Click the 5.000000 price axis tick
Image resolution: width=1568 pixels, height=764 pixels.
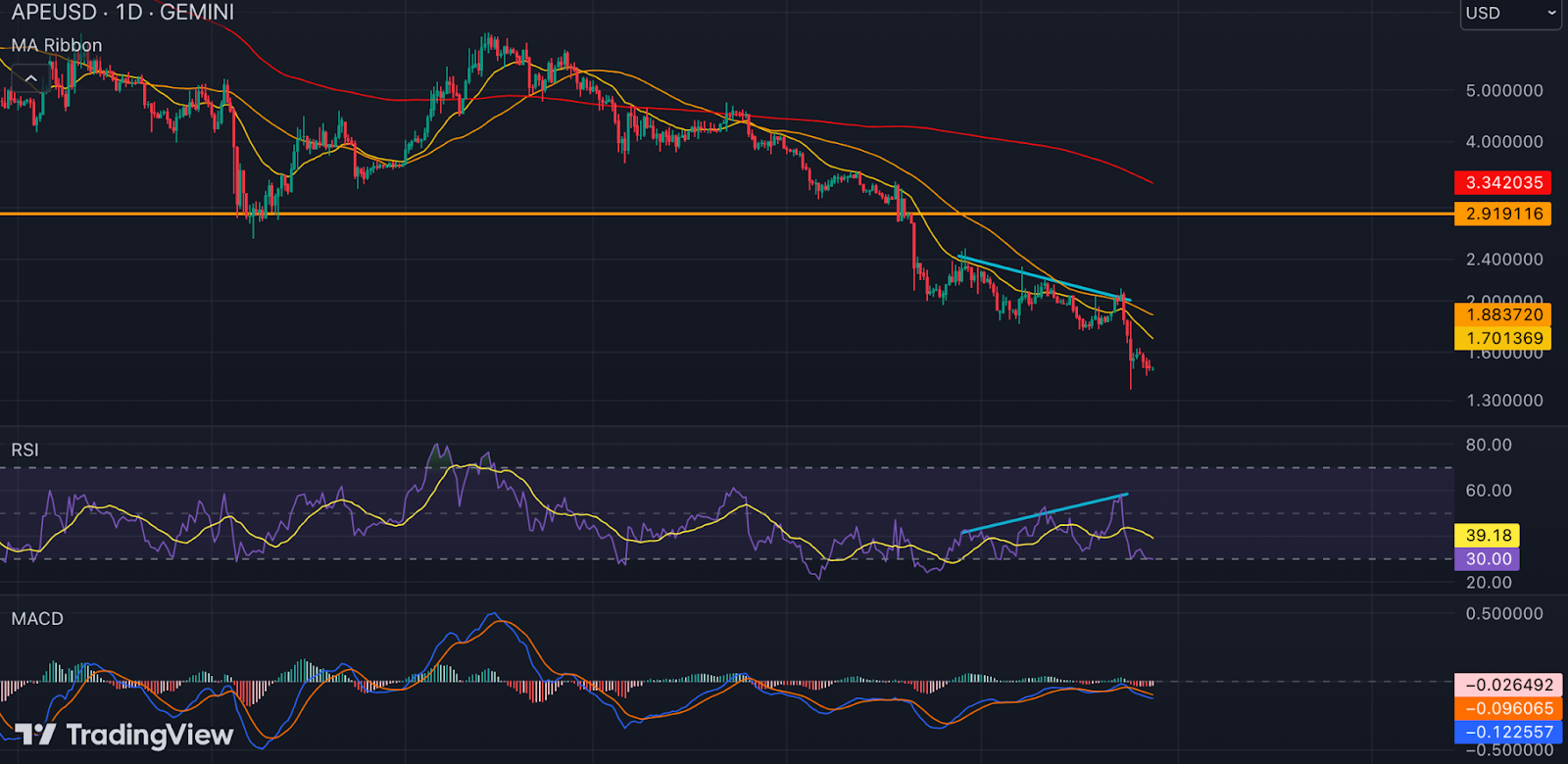coord(1504,90)
